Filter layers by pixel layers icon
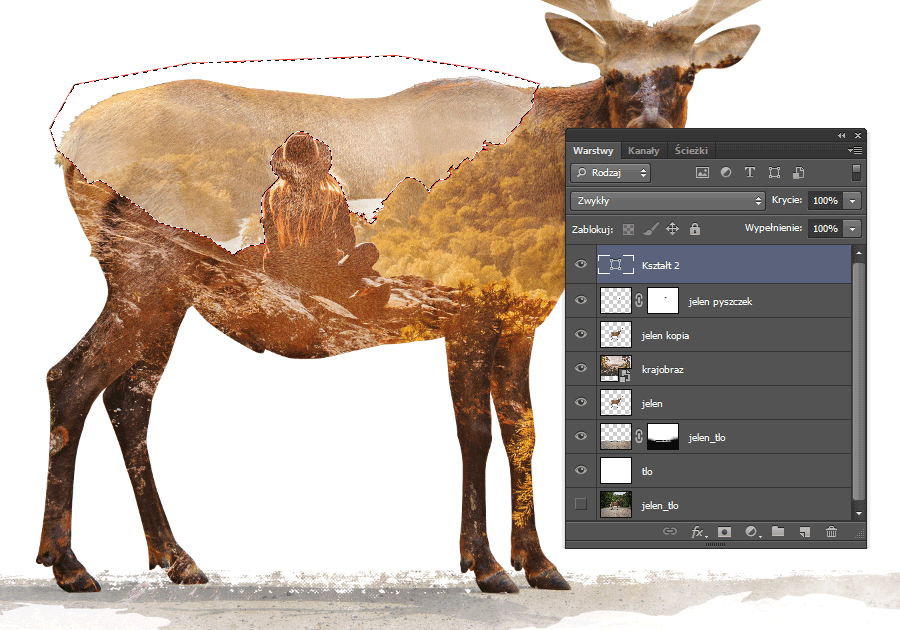 702,172
